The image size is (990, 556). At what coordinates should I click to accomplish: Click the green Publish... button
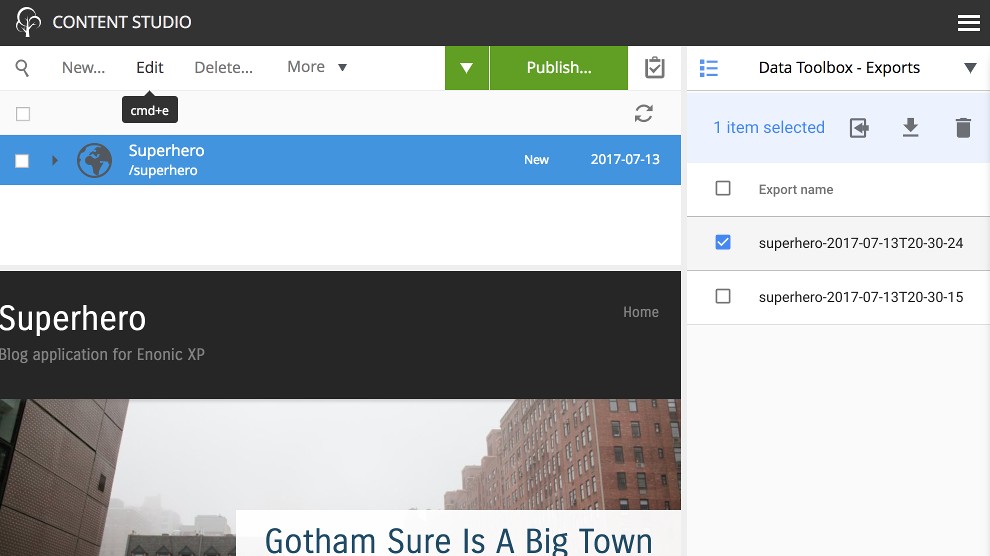[559, 68]
